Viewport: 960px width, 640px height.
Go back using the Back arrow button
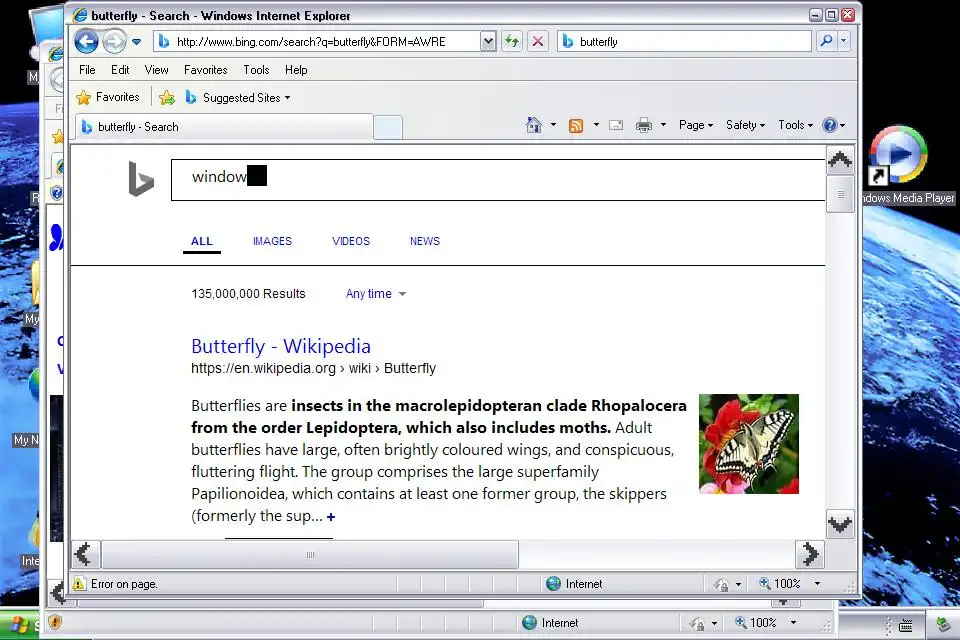[x=86, y=42]
